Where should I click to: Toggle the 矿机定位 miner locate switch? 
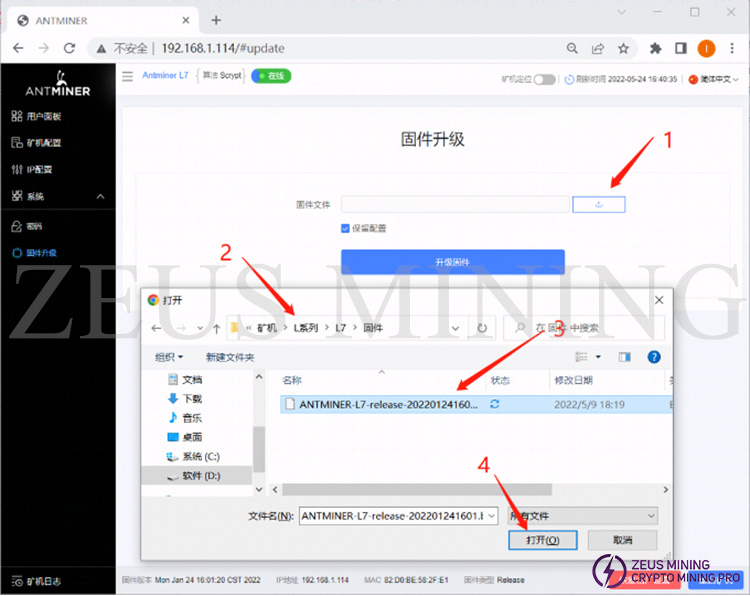click(544, 79)
